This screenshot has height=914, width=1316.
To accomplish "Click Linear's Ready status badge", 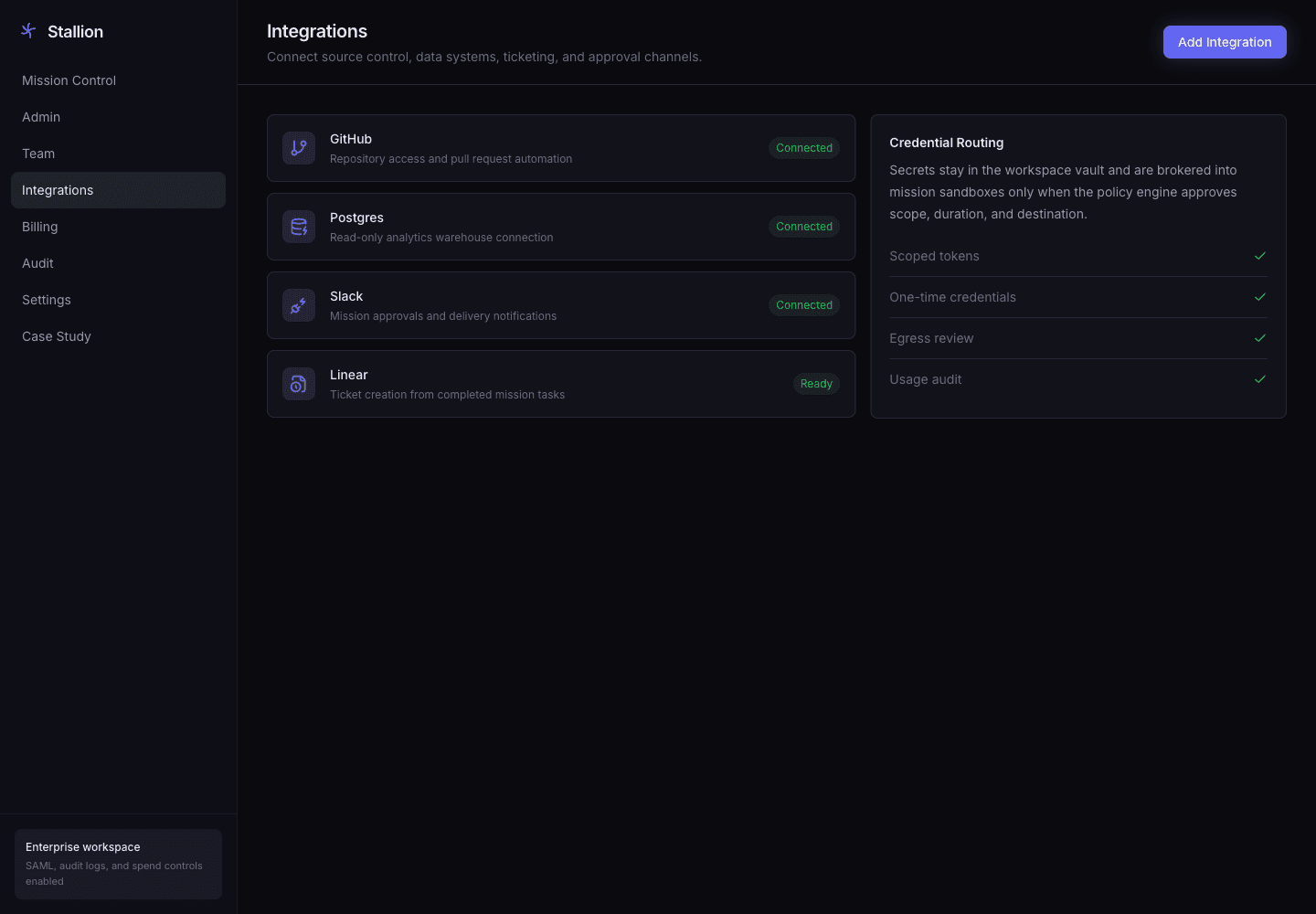I will tap(816, 384).
